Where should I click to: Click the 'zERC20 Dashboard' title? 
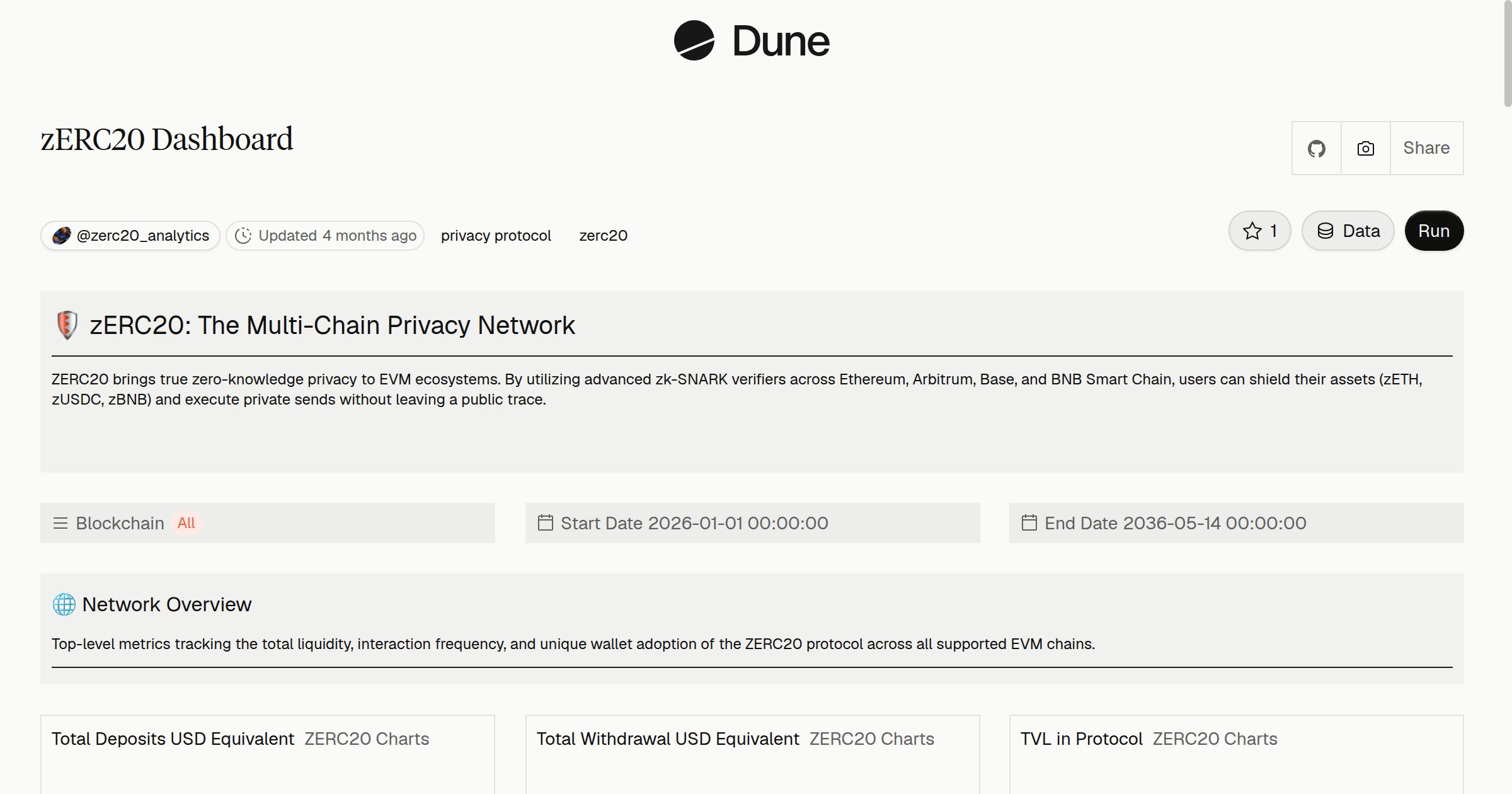pyautogui.click(x=167, y=139)
